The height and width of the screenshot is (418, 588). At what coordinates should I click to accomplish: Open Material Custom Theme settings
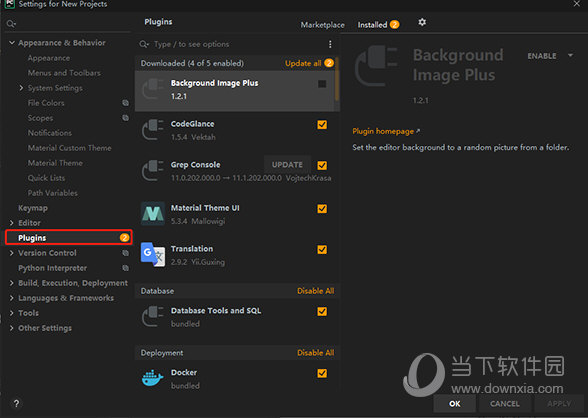click(x=69, y=148)
